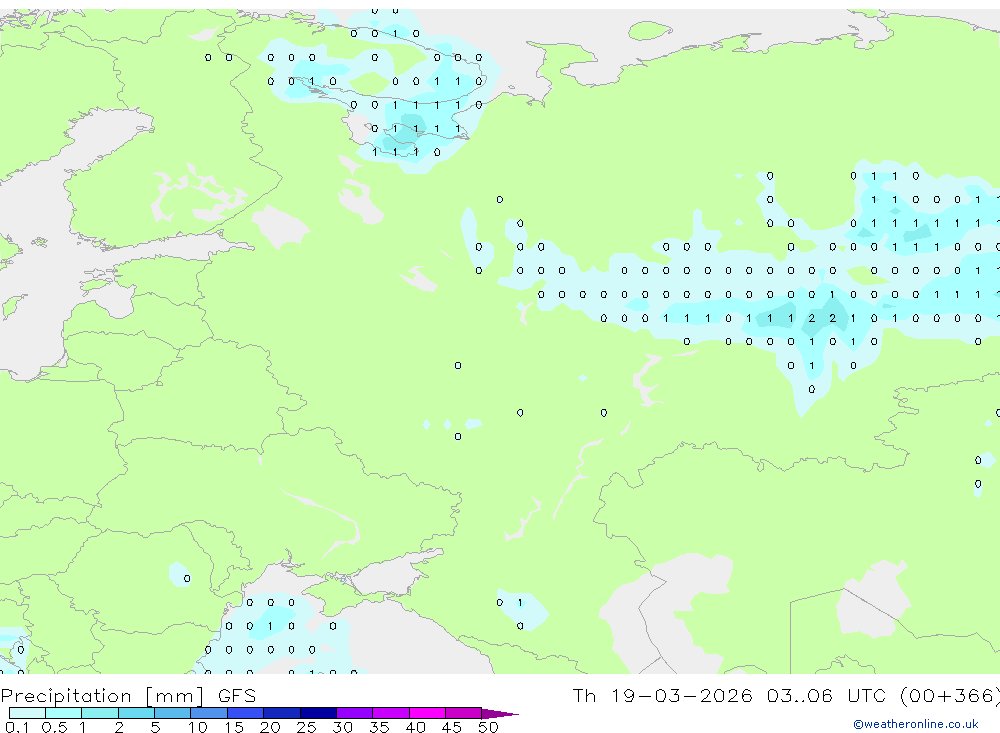
Task: Click the 0.1–0.5 mm palest cyan legend swatch
Action: (x=27, y=713)
